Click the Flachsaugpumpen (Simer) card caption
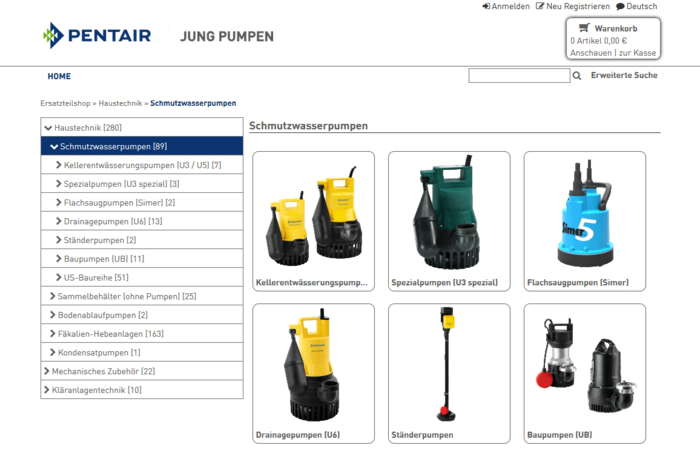 click(578, 283)
